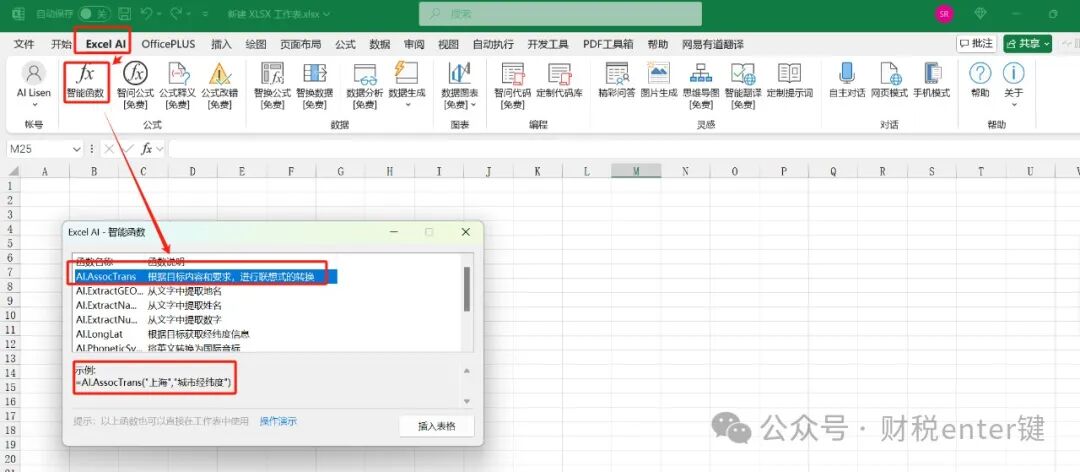The height and width of the screenshot is (472, 1080).
Task: Switch to 网页模式 web mode
Action: (x=889, y=80)
